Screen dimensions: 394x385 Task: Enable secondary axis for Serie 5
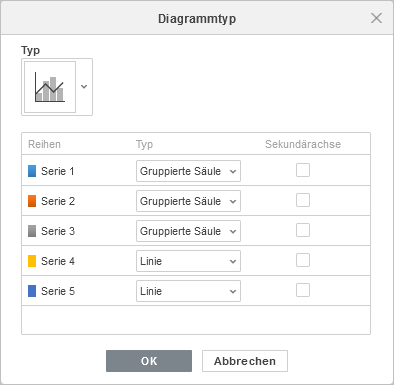click(303, 290)
